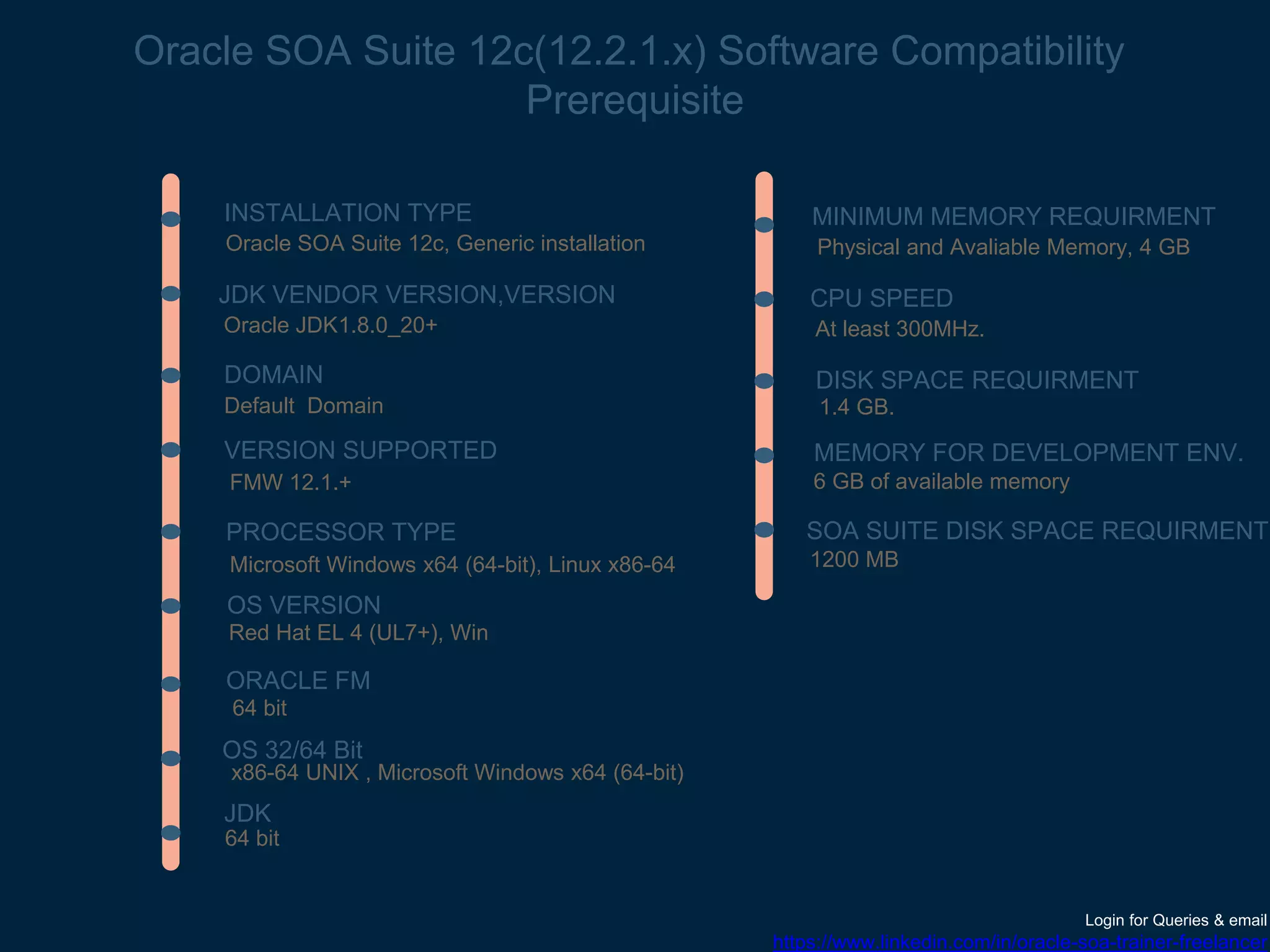Click the 'OS VERSION' heading
1270x952 pixels.
coord(304,605)
